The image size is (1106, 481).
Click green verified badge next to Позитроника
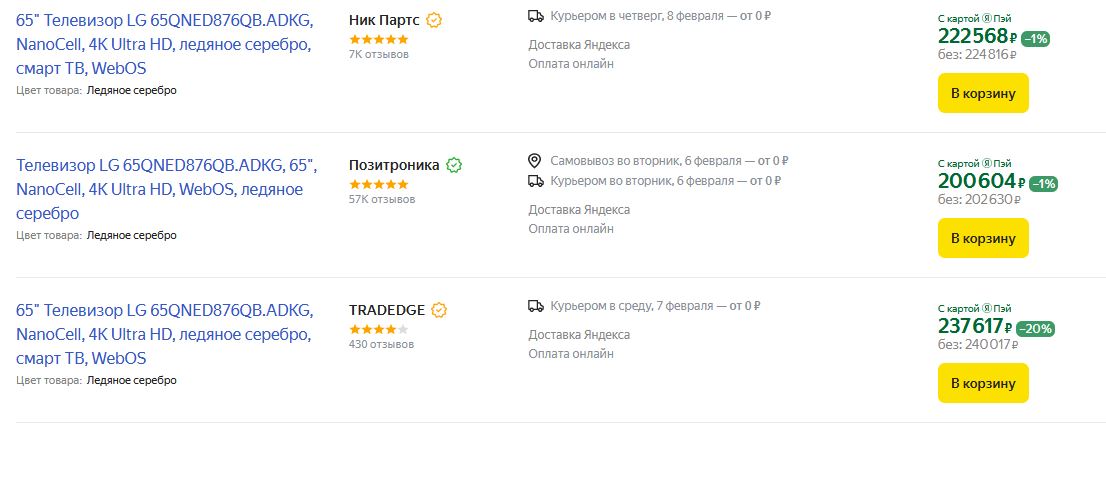pos(454,165)
